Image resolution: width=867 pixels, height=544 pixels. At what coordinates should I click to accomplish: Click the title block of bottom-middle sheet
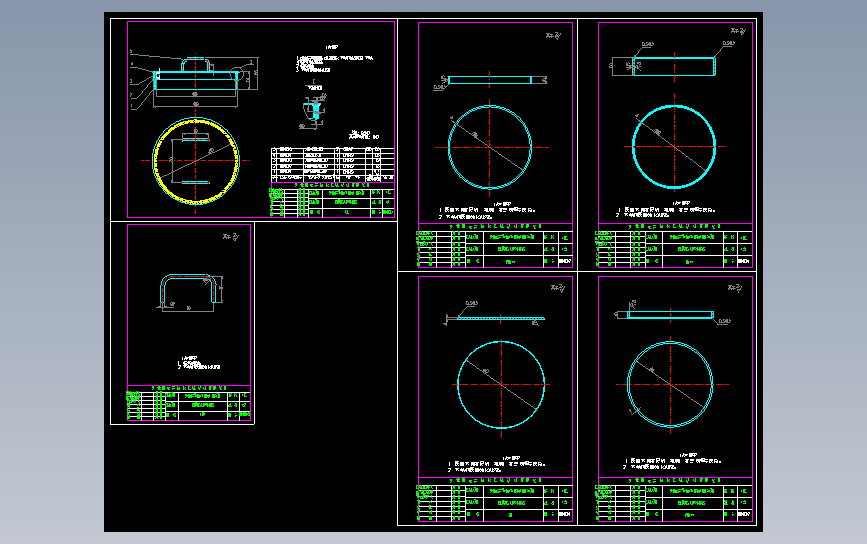494,500
